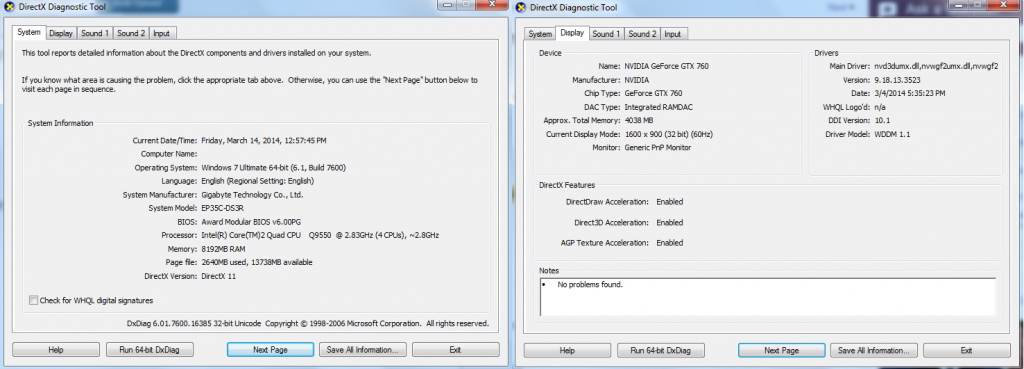Viewport: 1024px width, 369px height.
Task: Click DDI Version value '10.1'
Action: [x=882, y=121]
